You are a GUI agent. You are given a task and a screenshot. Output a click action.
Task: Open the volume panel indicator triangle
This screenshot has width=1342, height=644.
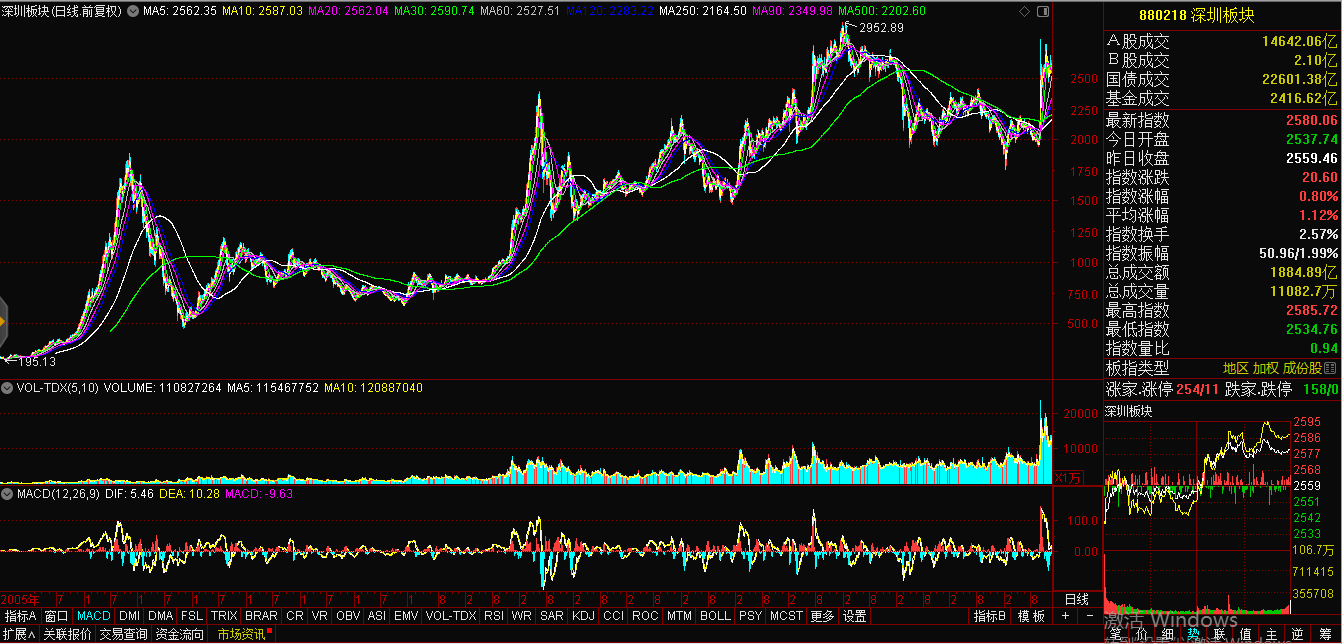click(x=7, y=387)
